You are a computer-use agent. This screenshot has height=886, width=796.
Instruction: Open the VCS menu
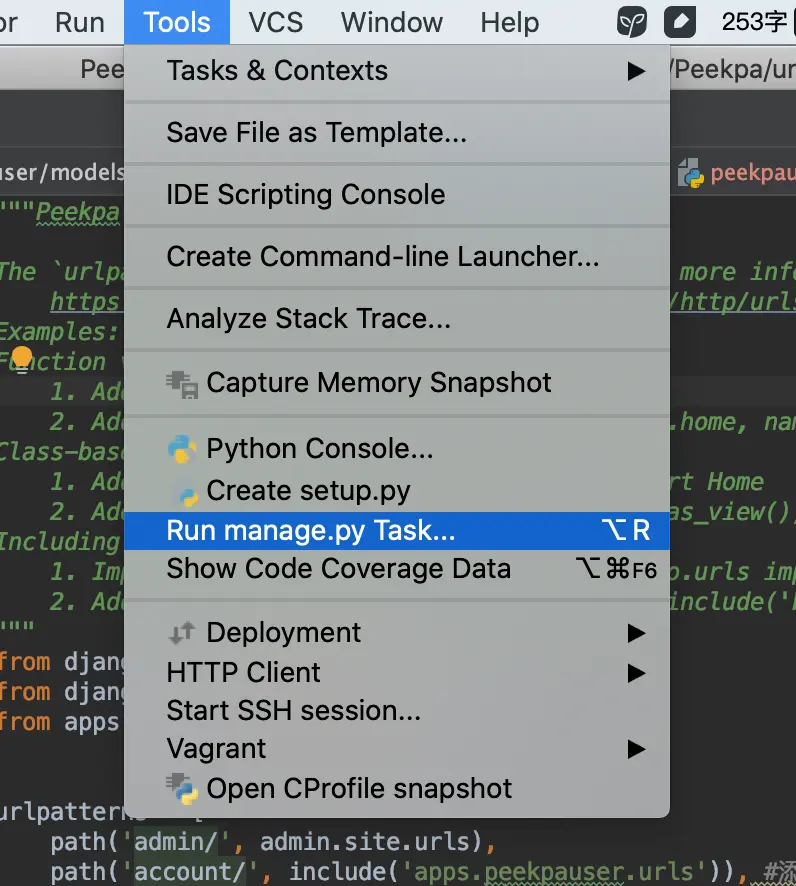tap(276, 22)
